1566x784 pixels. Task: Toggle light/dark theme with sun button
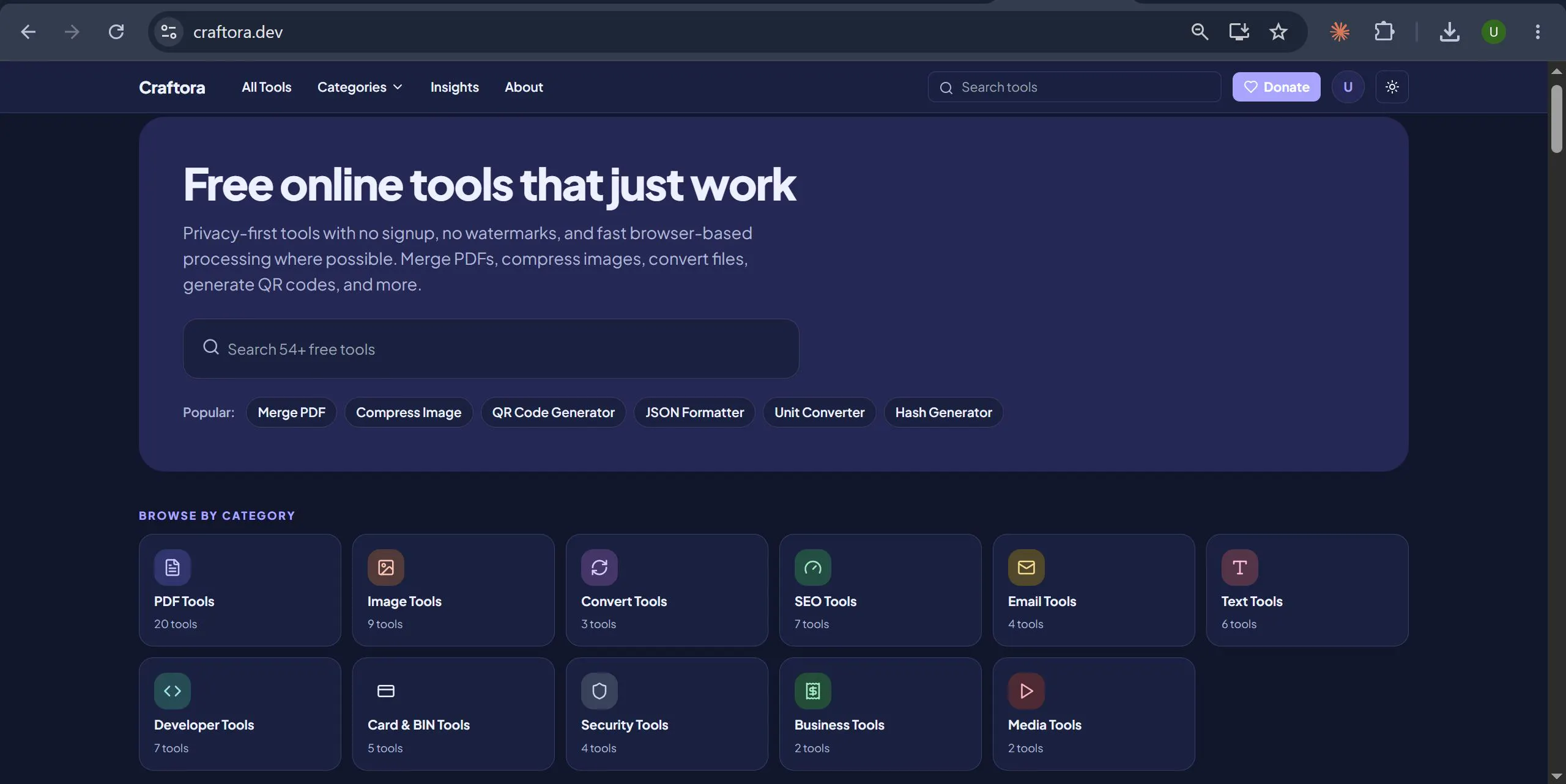coord(1392,87)
